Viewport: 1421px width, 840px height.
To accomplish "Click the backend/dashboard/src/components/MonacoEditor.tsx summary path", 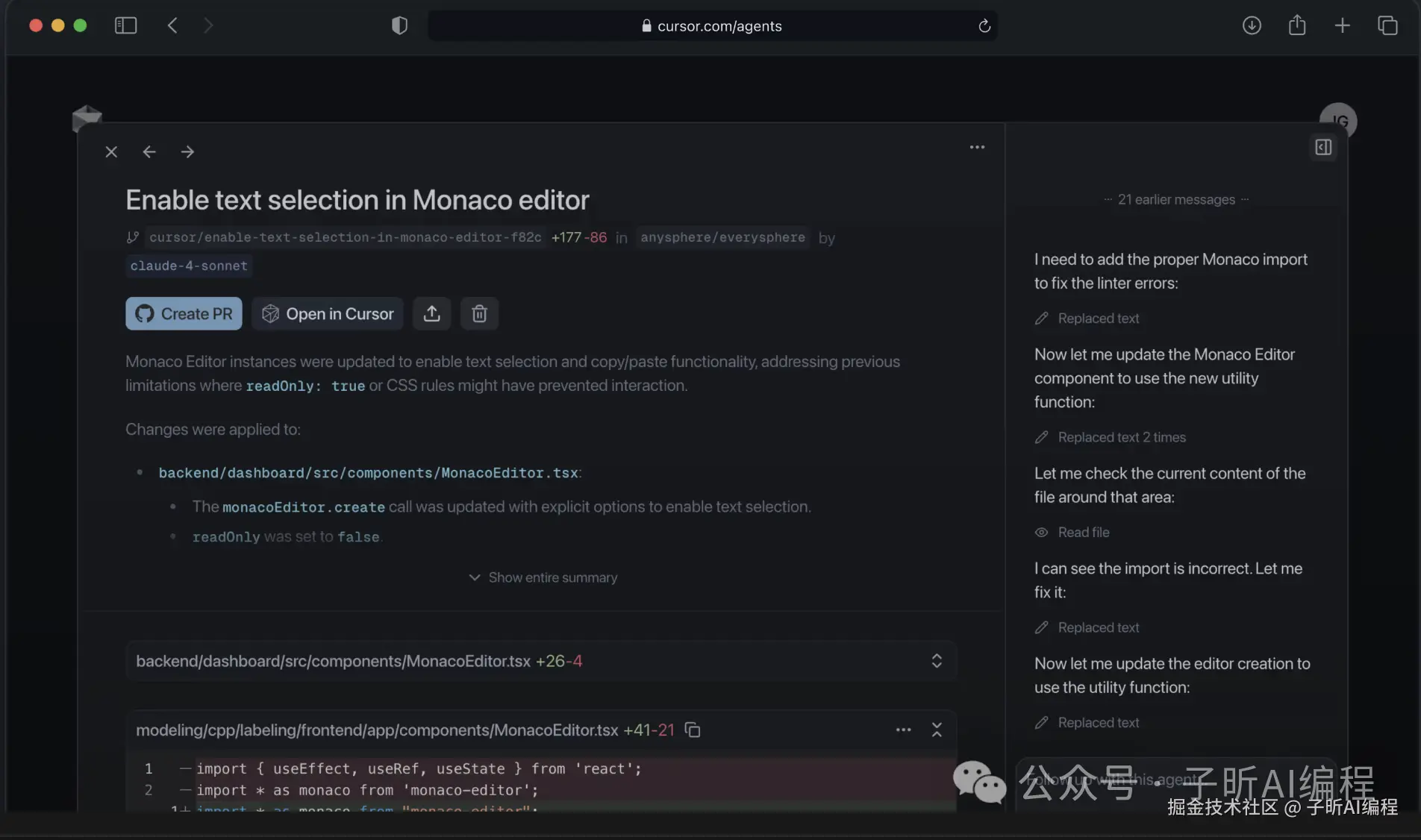I will [369, 473].
